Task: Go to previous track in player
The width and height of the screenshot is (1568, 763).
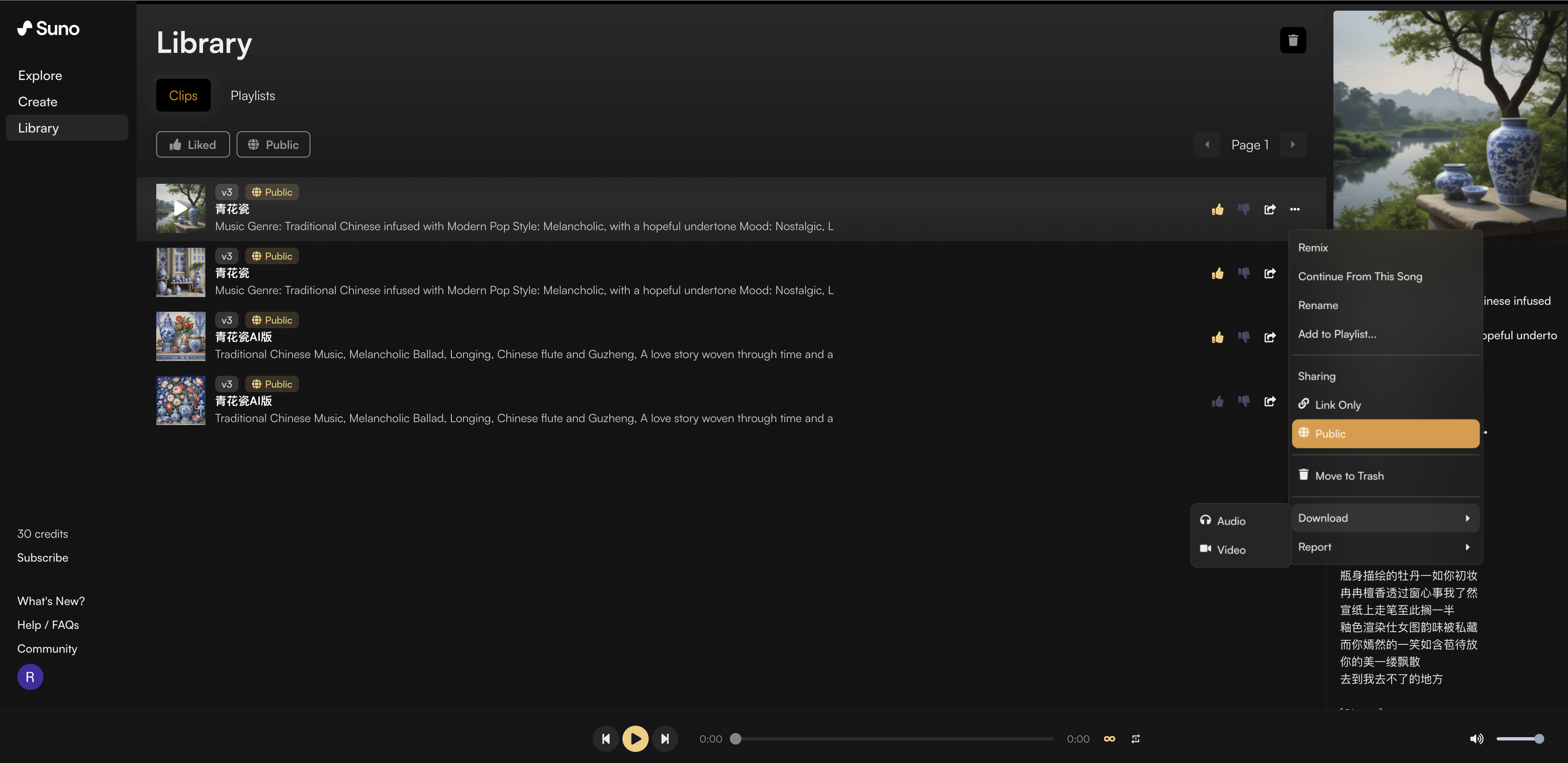Action: [606, 739]
